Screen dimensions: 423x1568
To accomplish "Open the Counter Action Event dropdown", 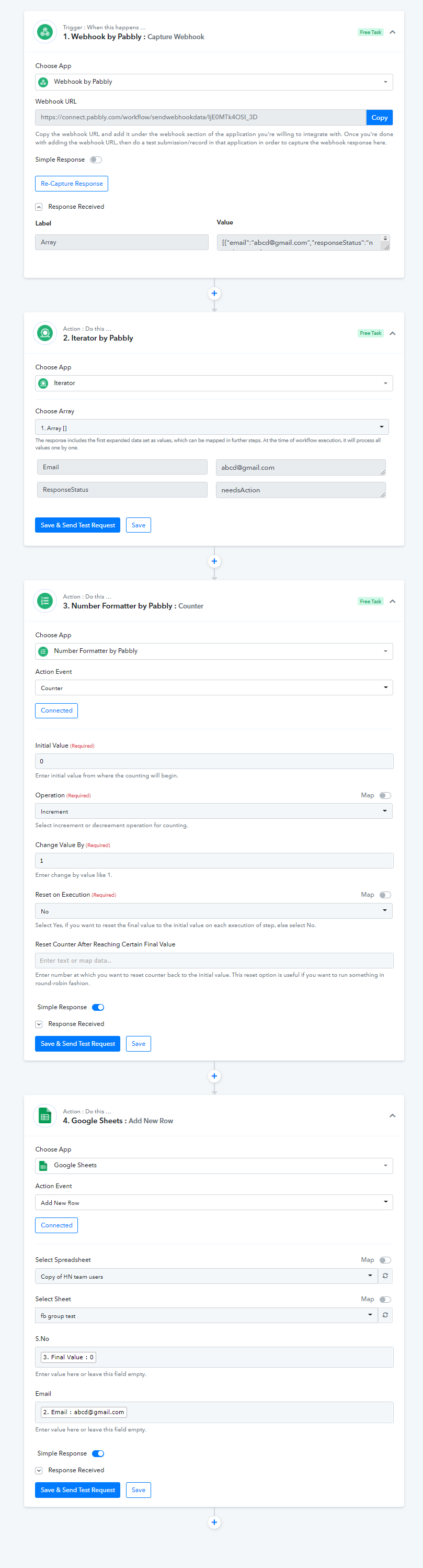I will pos(214,687).
